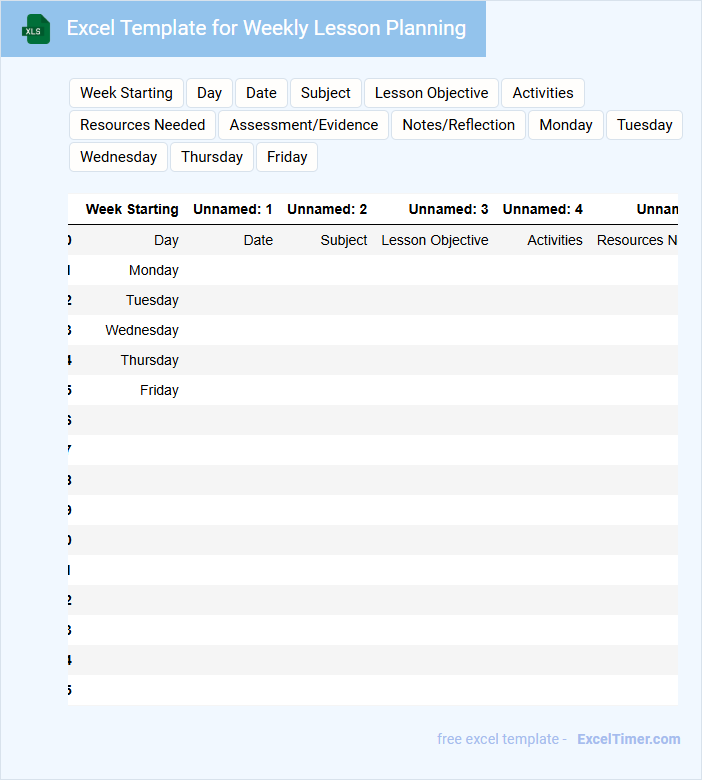Select the 'Activities' tag

coord(542,93)
